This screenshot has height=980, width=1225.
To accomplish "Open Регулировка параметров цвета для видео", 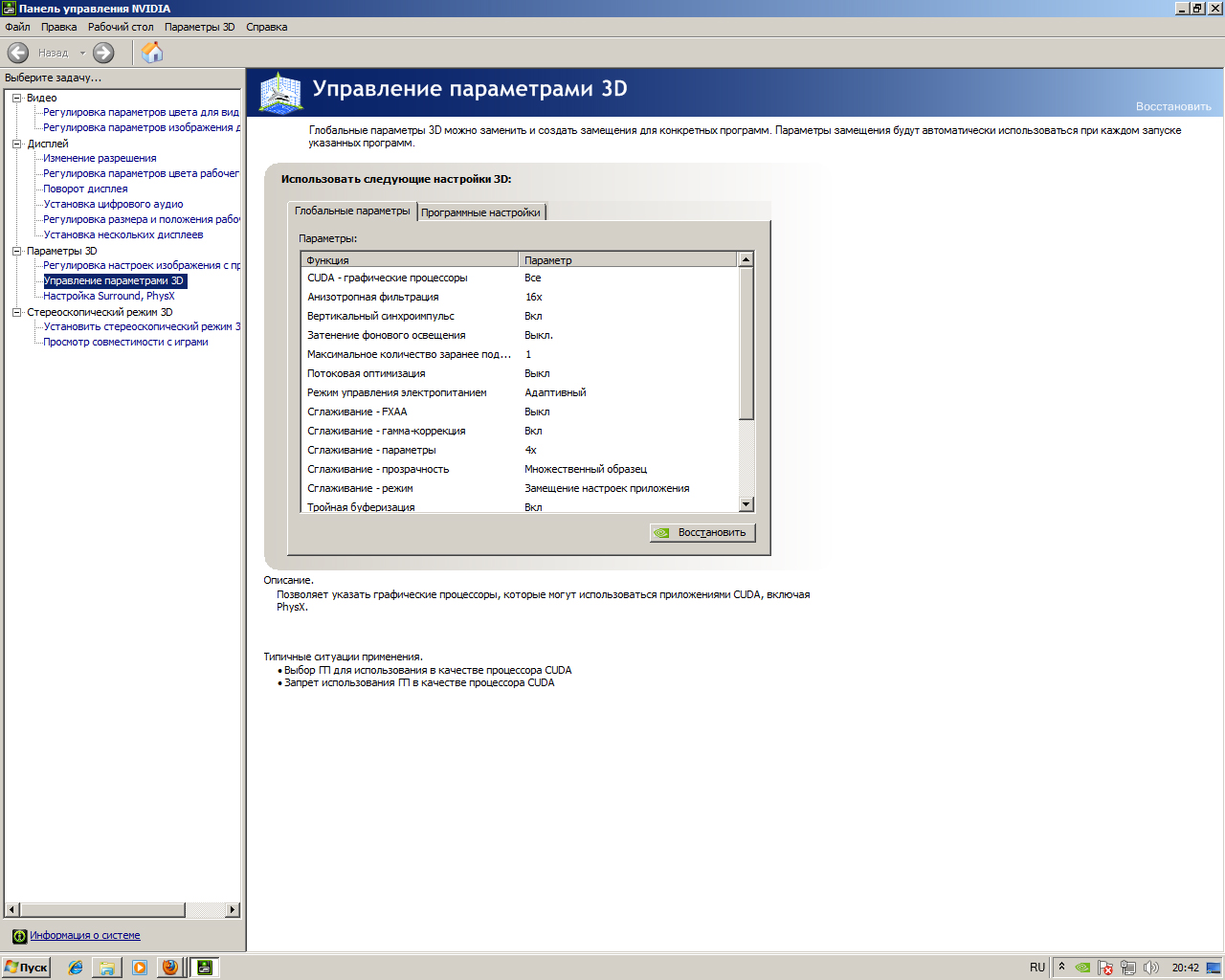I will tap(141, 112).
